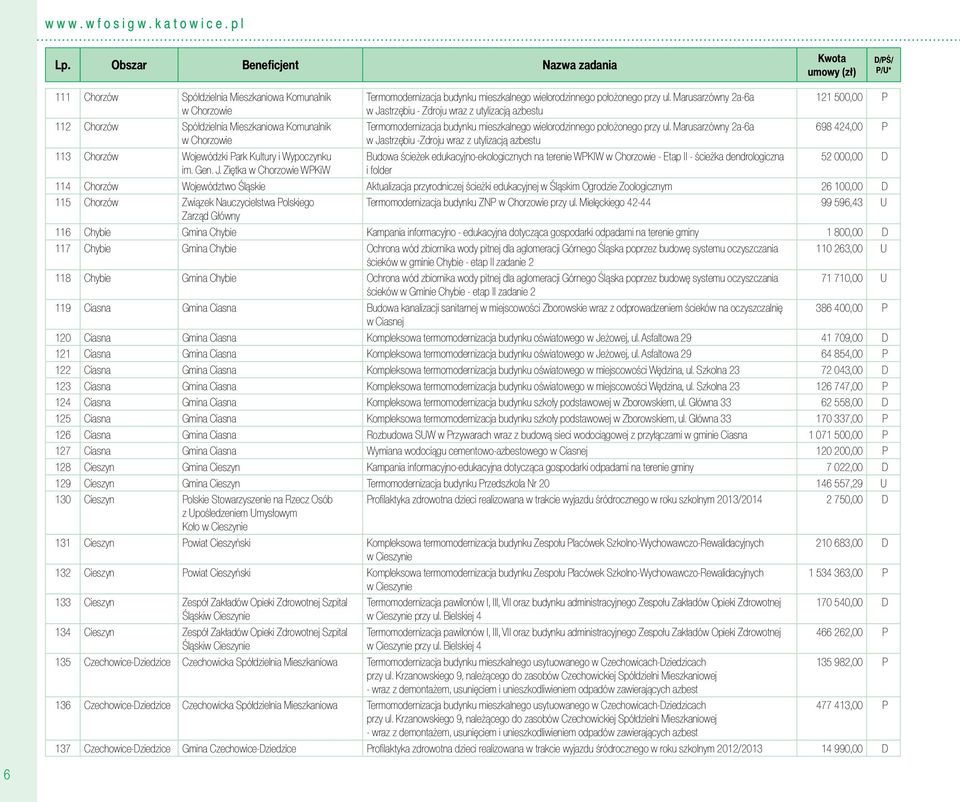Click row number 126
This screenshot has width=960, height=802.
click(63, 435)
